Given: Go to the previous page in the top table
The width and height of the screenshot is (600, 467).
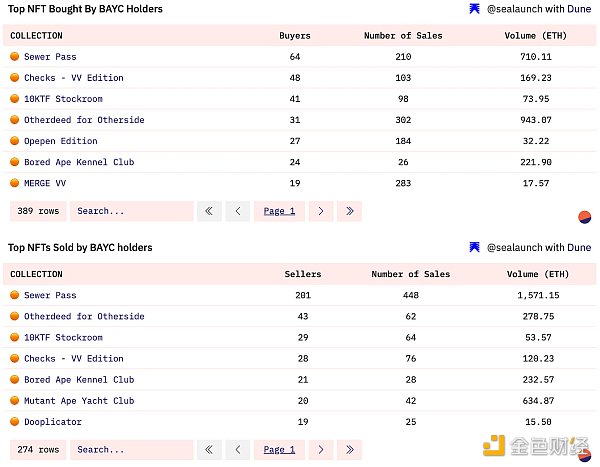Looking at the screenshot, I should [x=237, y=211].
